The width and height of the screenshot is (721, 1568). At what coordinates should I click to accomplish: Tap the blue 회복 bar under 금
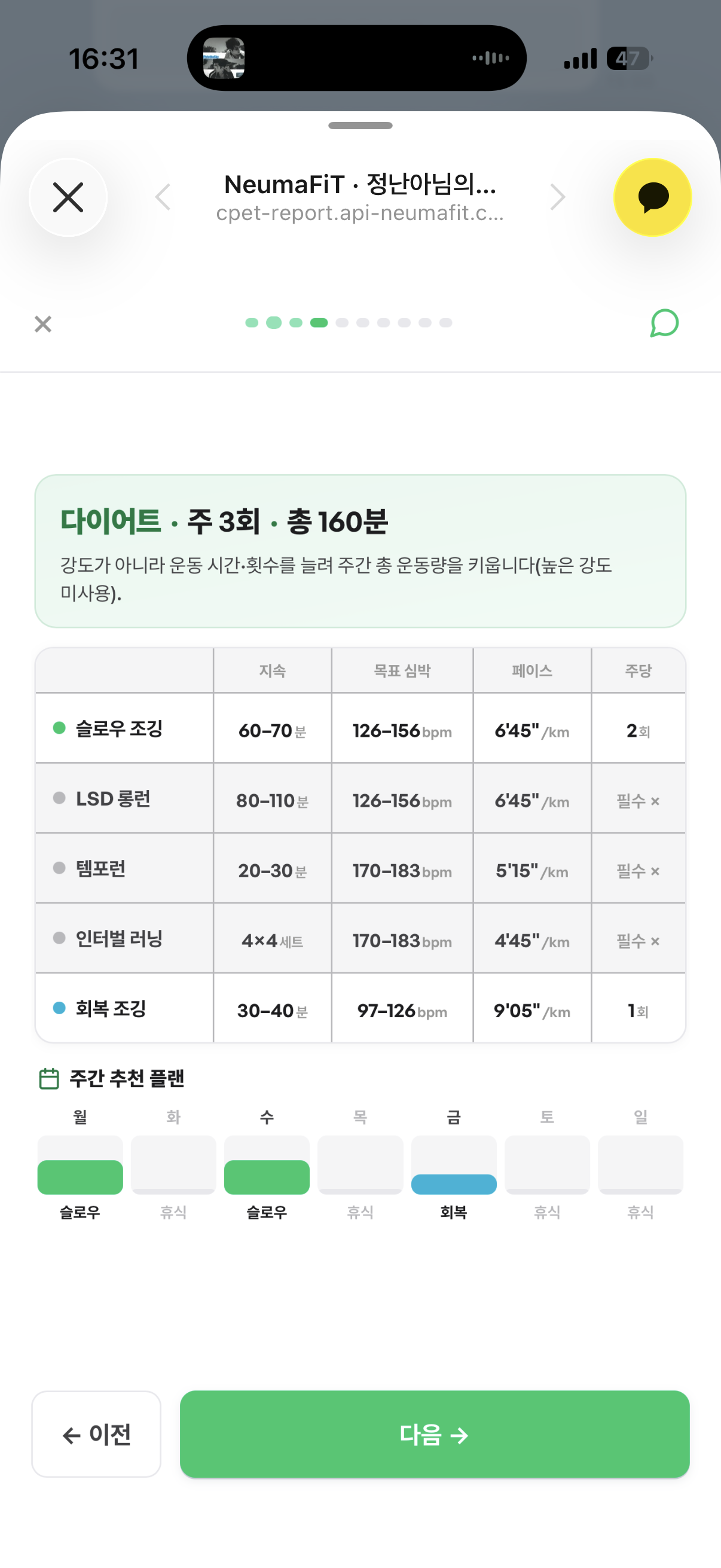(x=454, y=1184)
